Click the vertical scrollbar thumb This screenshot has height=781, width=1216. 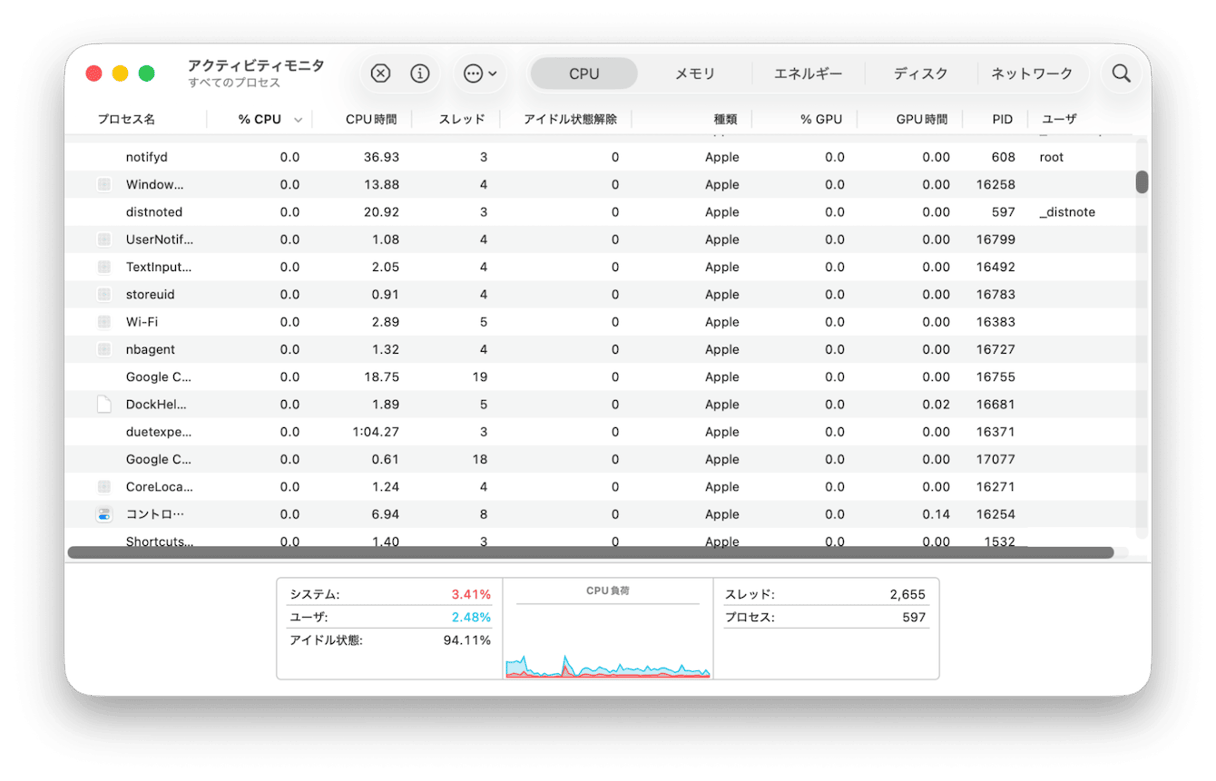(1142, 182)
